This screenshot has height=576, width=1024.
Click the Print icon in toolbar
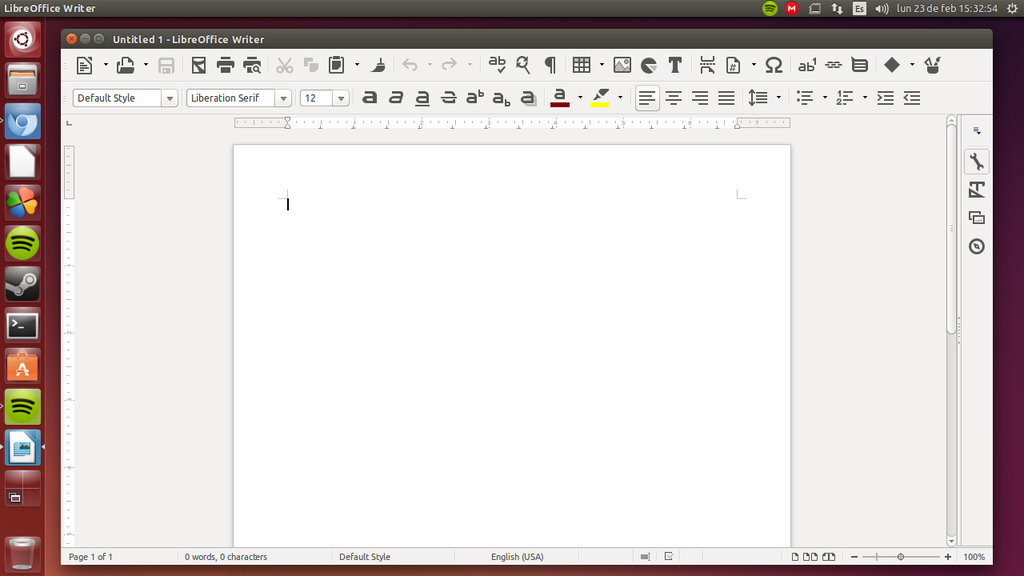coord(225,65)
